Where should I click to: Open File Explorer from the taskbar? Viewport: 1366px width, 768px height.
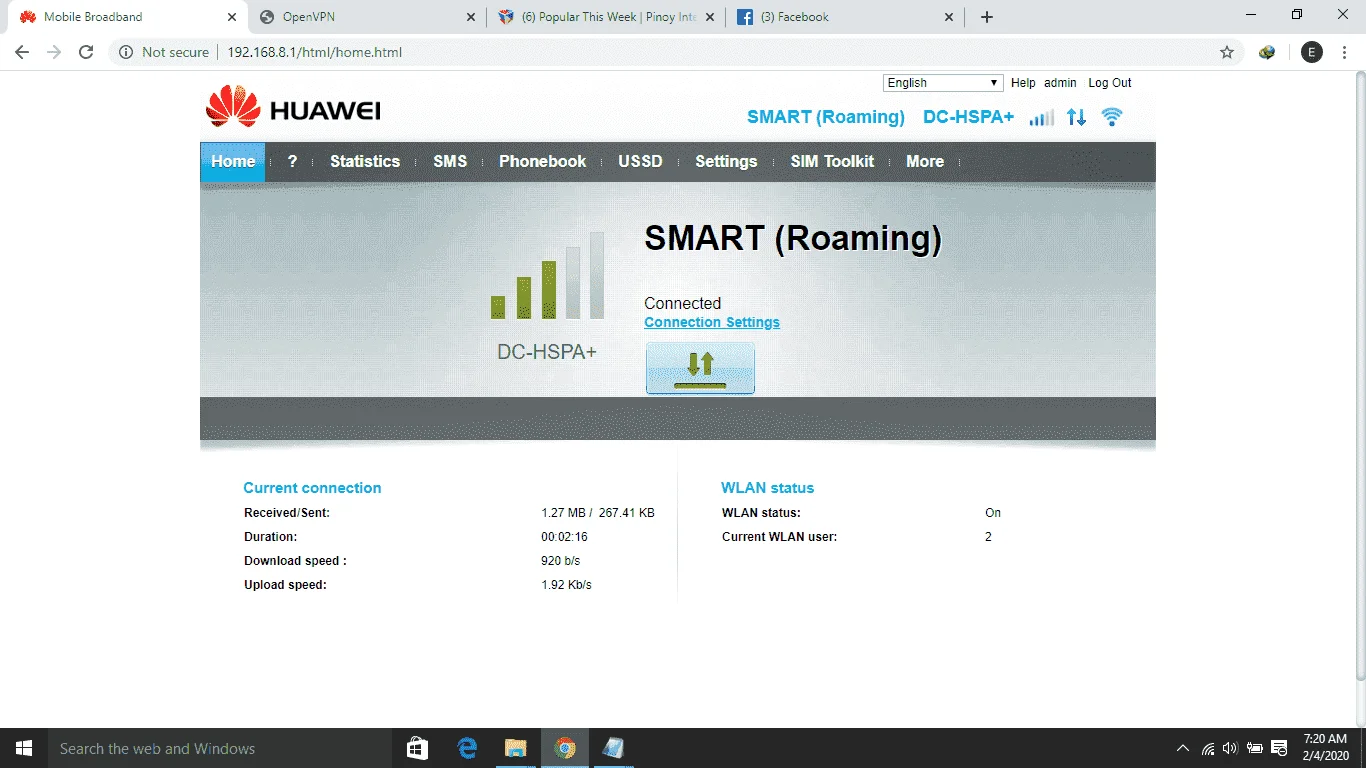pos(515,748)
